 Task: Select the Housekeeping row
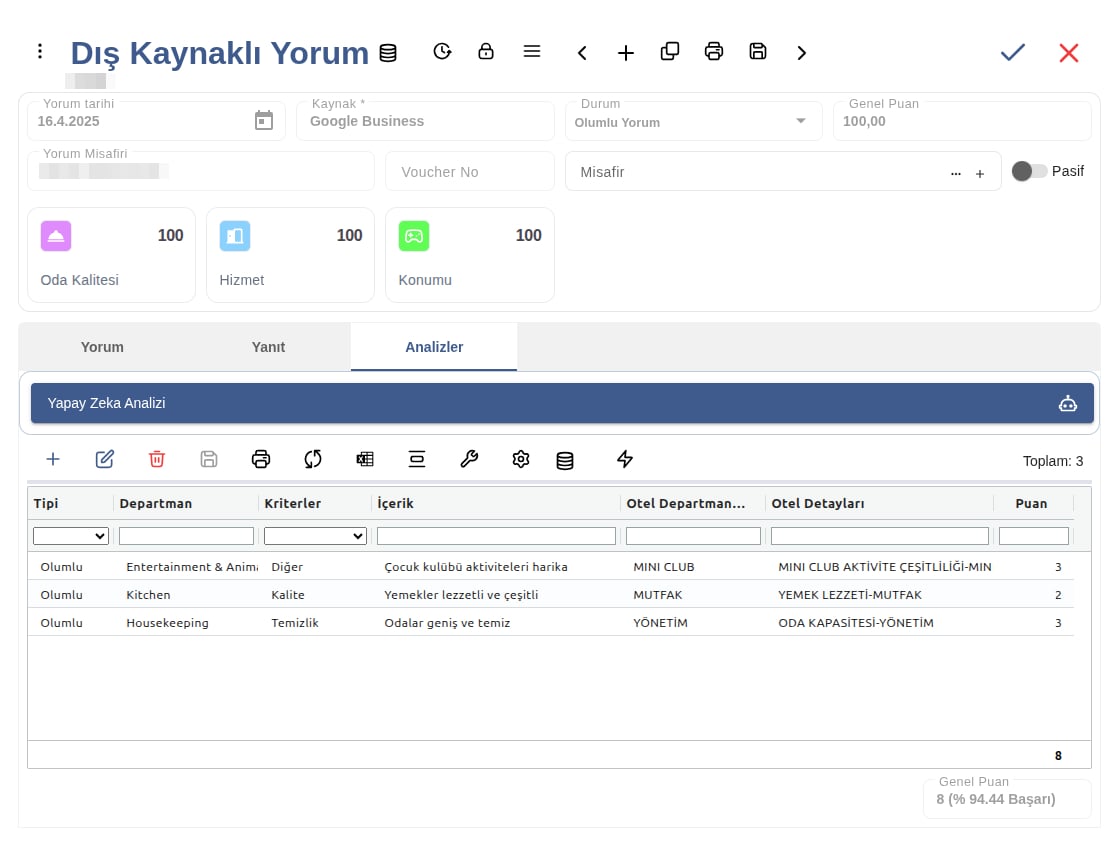point(551,622)
